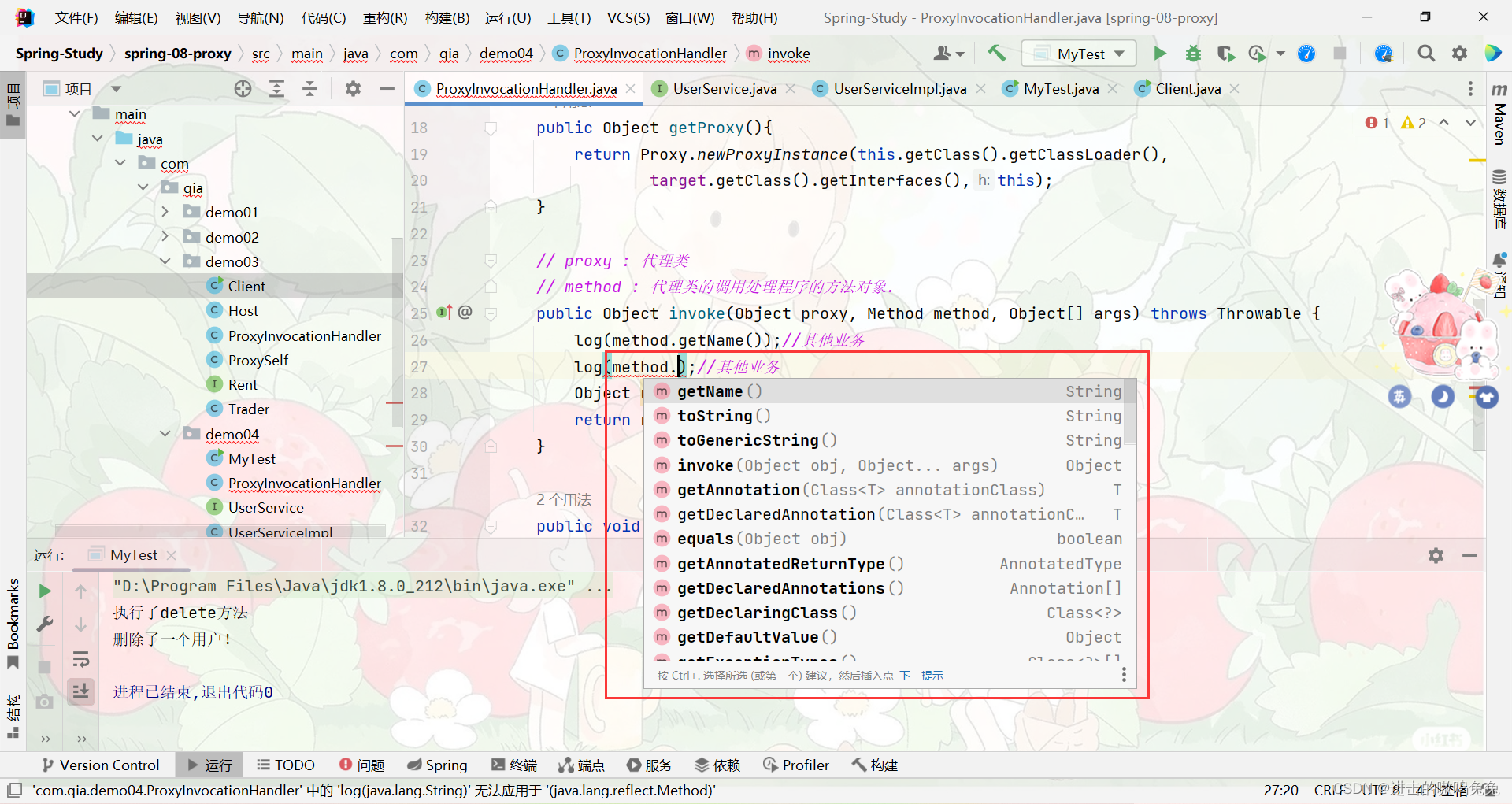Open wrench settings in Run panel
1512x804 pixels.
45,624
